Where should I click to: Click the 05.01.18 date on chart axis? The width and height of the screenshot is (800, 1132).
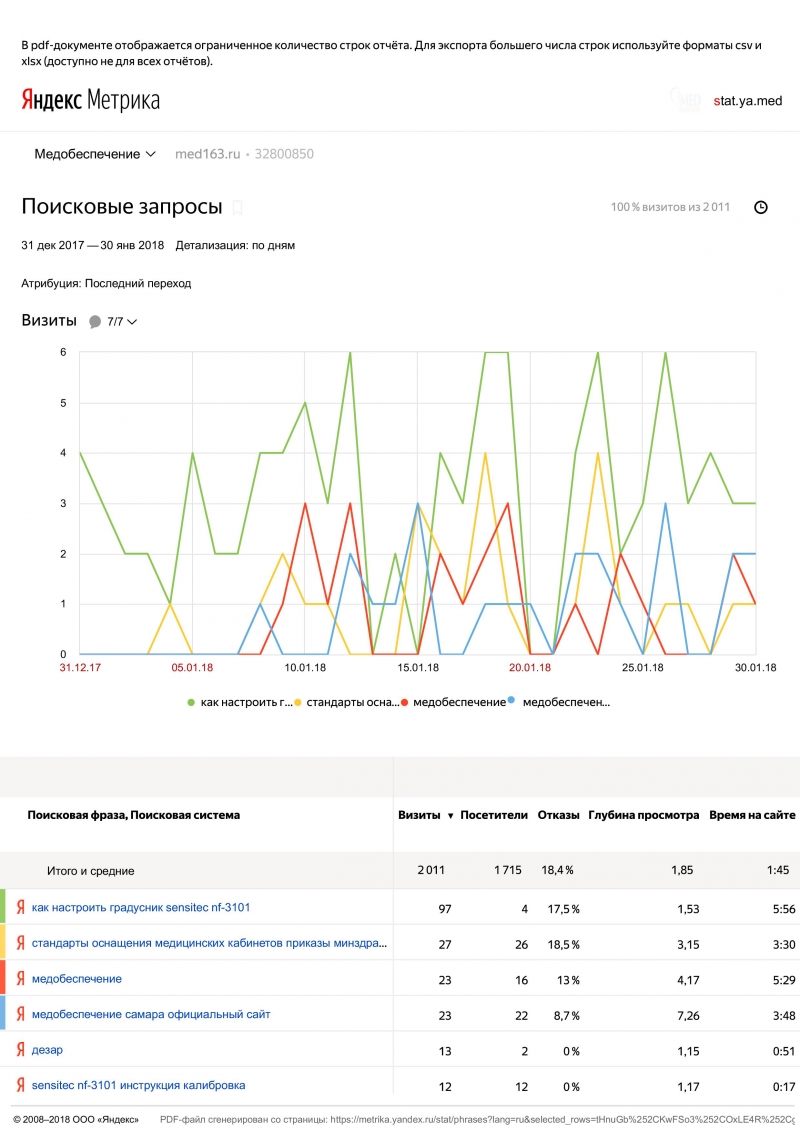[x=192, y=668]
